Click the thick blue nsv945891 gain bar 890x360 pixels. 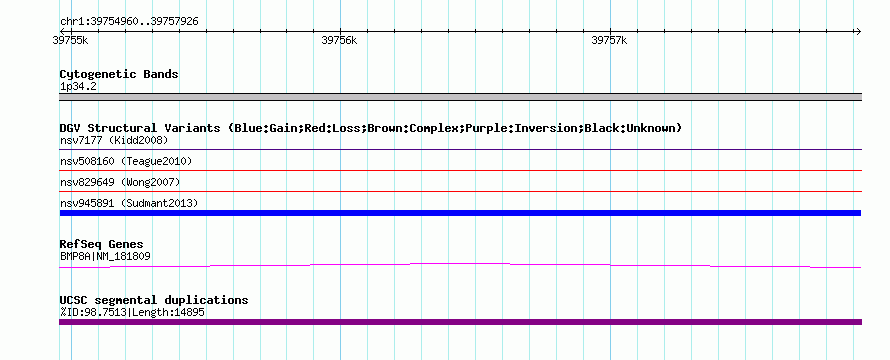pyautogui.click(x=460, y=213)
